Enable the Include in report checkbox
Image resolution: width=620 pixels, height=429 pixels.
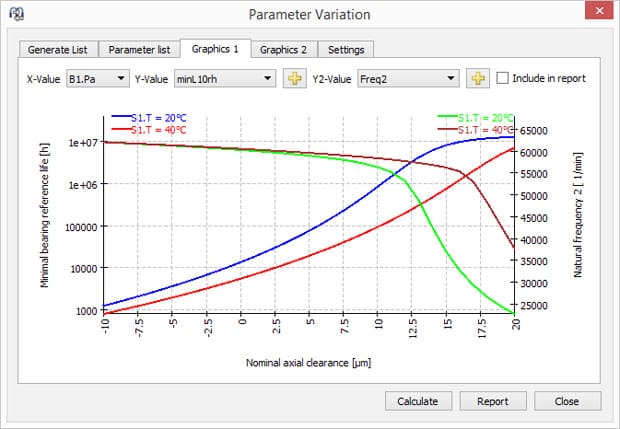(503, 78)
